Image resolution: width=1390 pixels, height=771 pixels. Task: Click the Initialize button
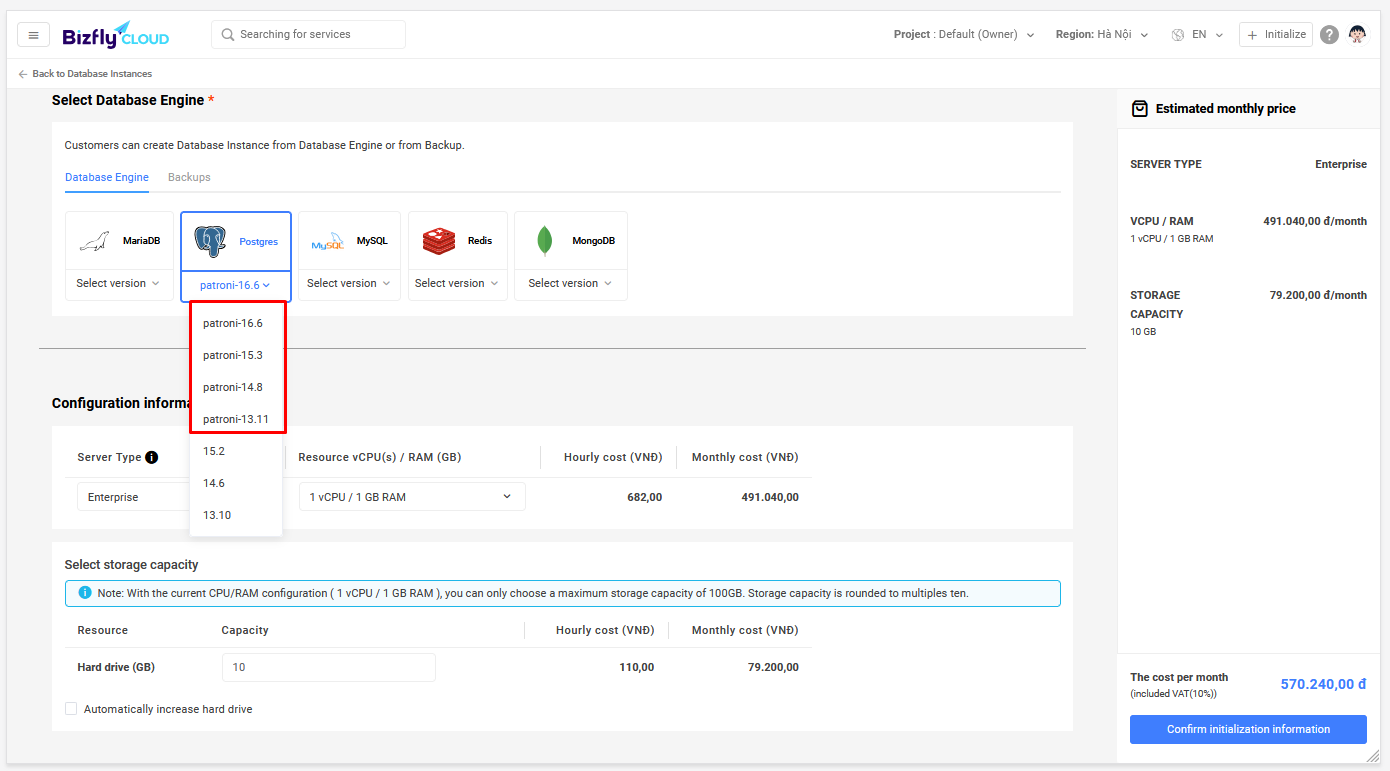pos(1276,34)
